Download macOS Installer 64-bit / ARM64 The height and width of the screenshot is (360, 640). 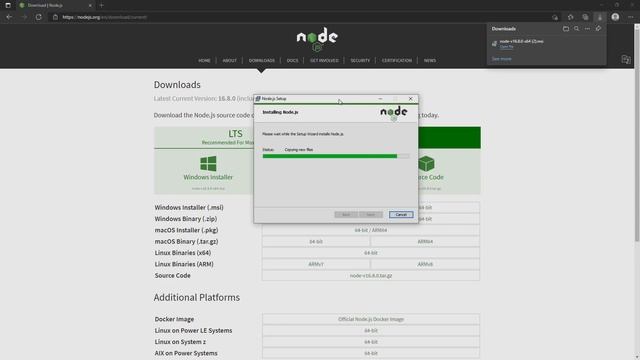coord(371,230)
